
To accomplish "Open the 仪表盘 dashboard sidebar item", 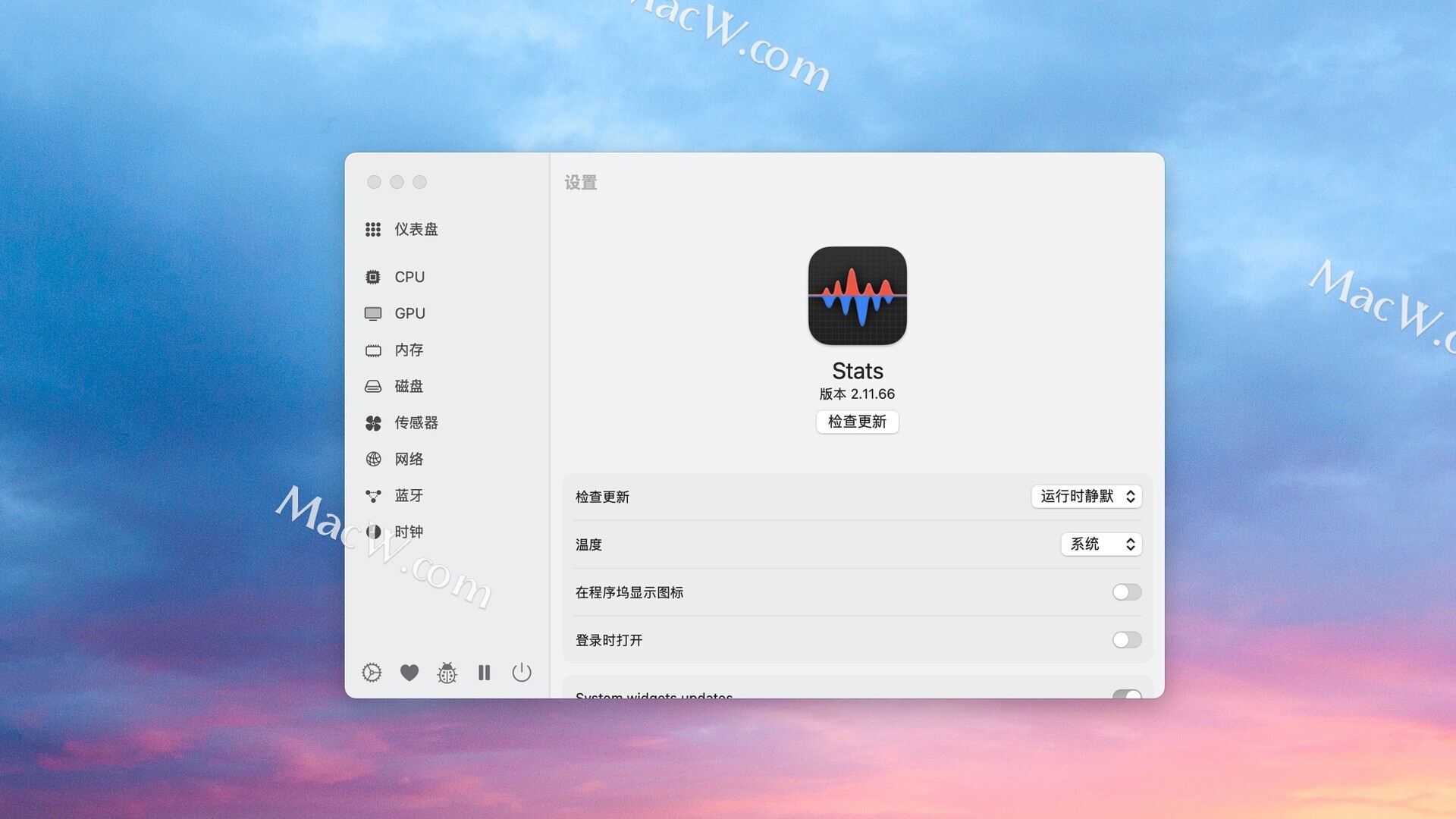I will click(x=416, y=229).
